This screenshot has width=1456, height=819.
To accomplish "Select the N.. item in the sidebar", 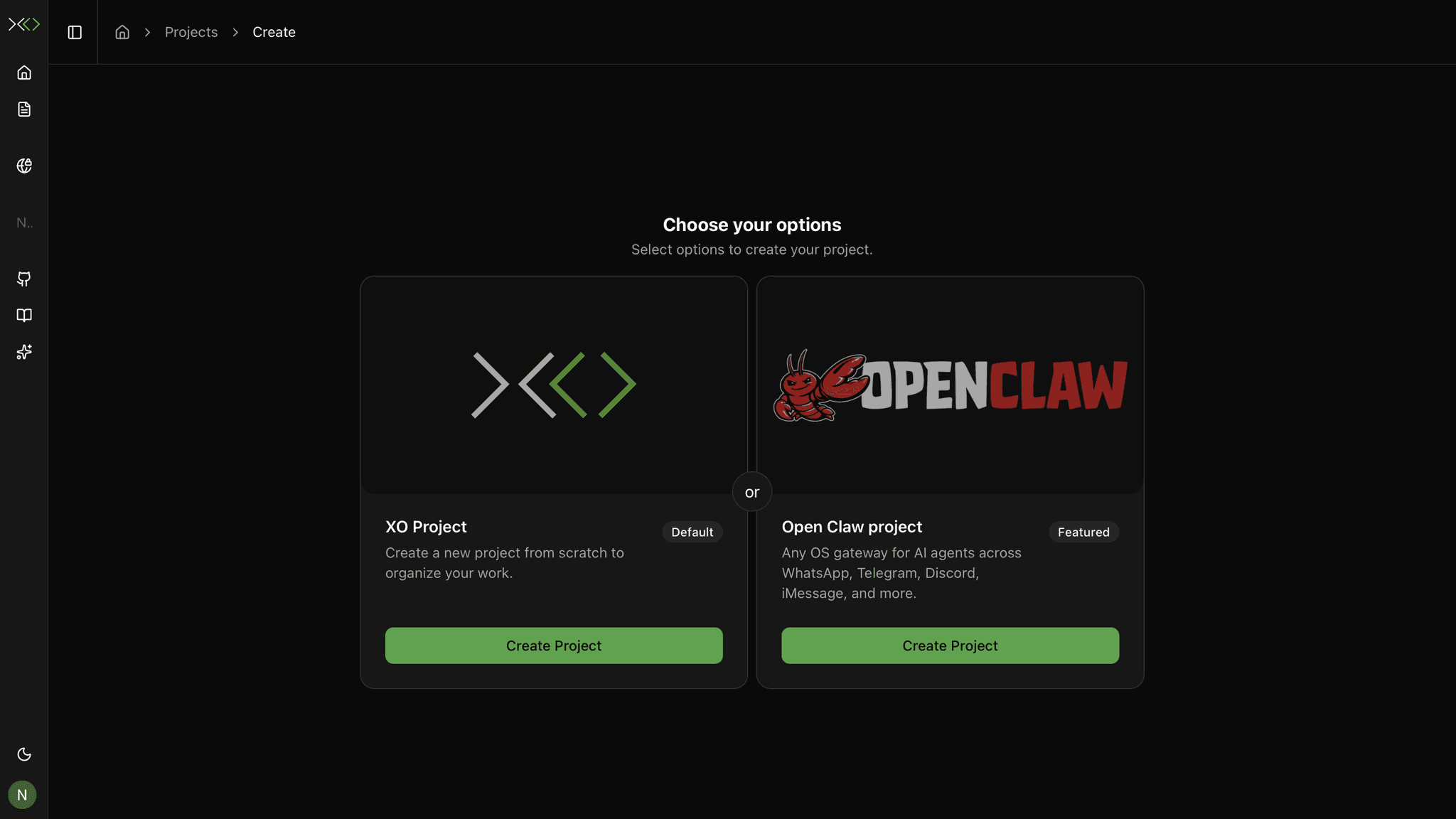I will click(x=23, y=222).
